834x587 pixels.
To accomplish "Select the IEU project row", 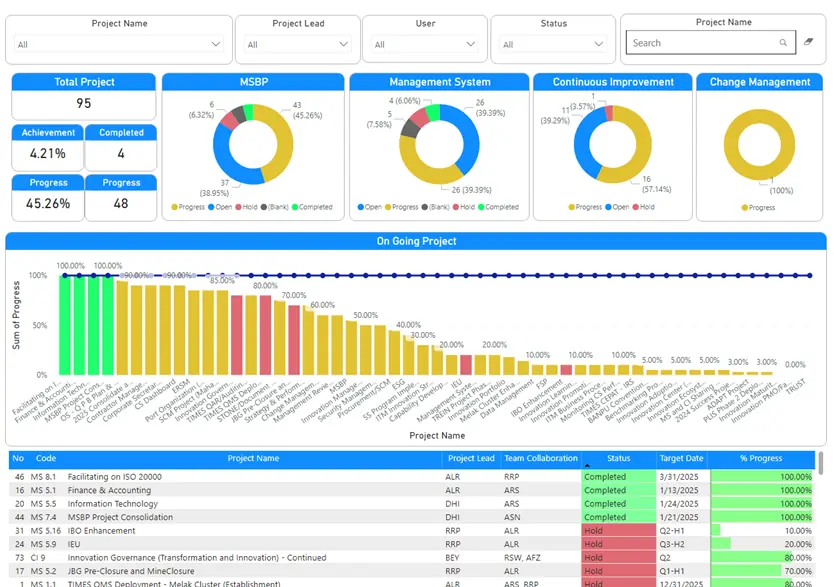I will click(412, 544).
